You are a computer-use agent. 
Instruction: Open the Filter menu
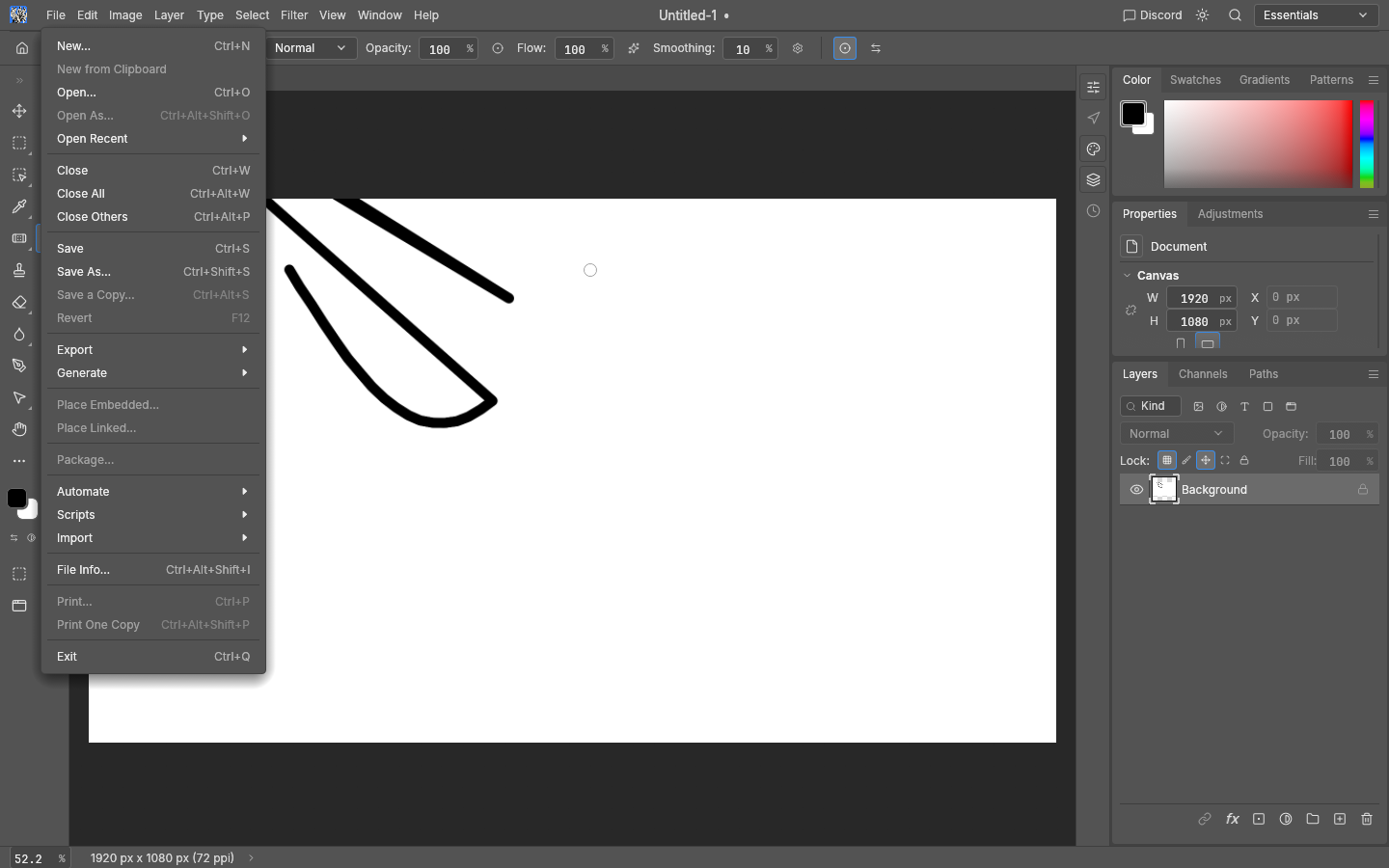click(294, 15)
